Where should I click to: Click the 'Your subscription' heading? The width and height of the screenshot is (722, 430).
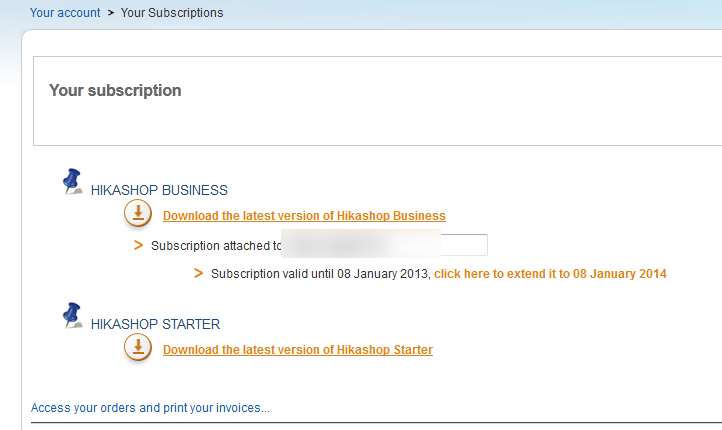pos(115,91)
